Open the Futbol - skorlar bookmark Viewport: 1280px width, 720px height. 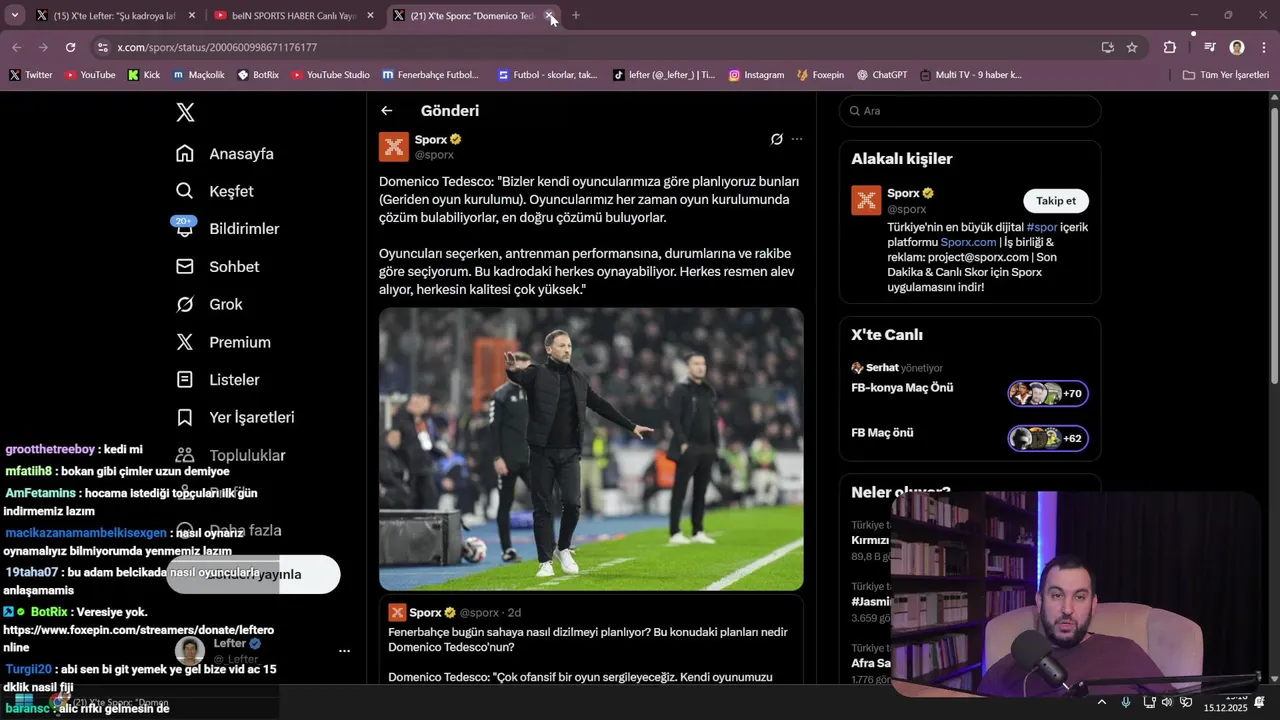coord(546,75)
